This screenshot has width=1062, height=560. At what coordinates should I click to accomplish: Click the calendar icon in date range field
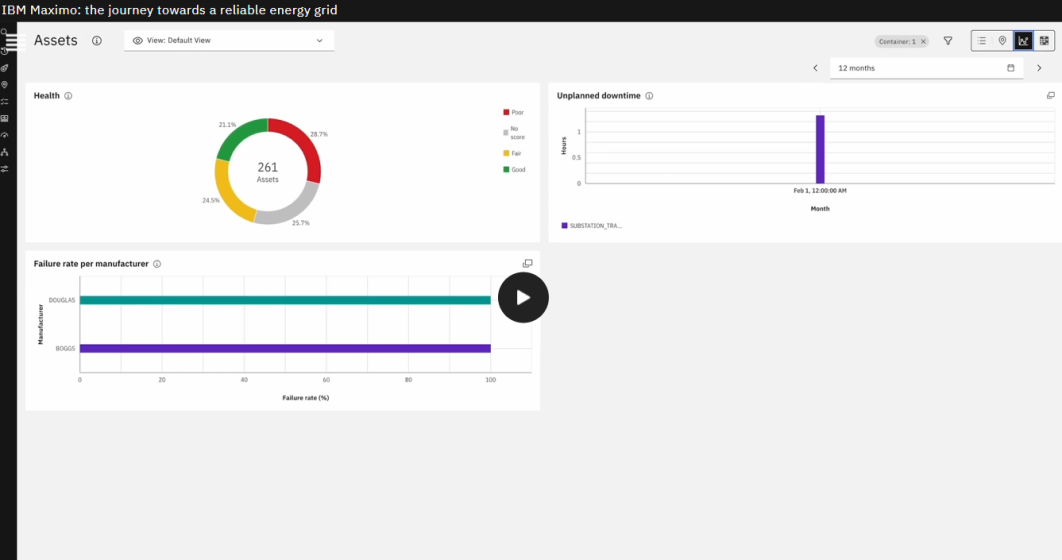tap(1011, 68)
